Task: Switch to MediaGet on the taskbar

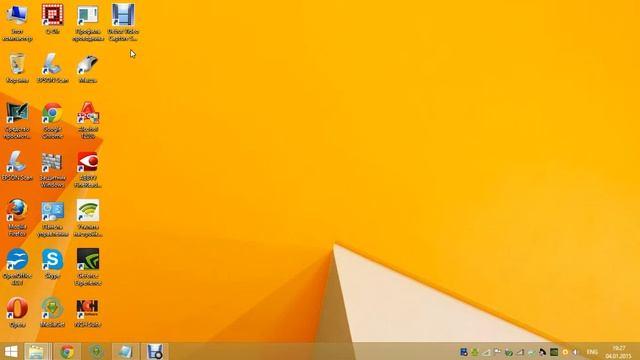Action: pyautogui.click(x=96, y=351)
